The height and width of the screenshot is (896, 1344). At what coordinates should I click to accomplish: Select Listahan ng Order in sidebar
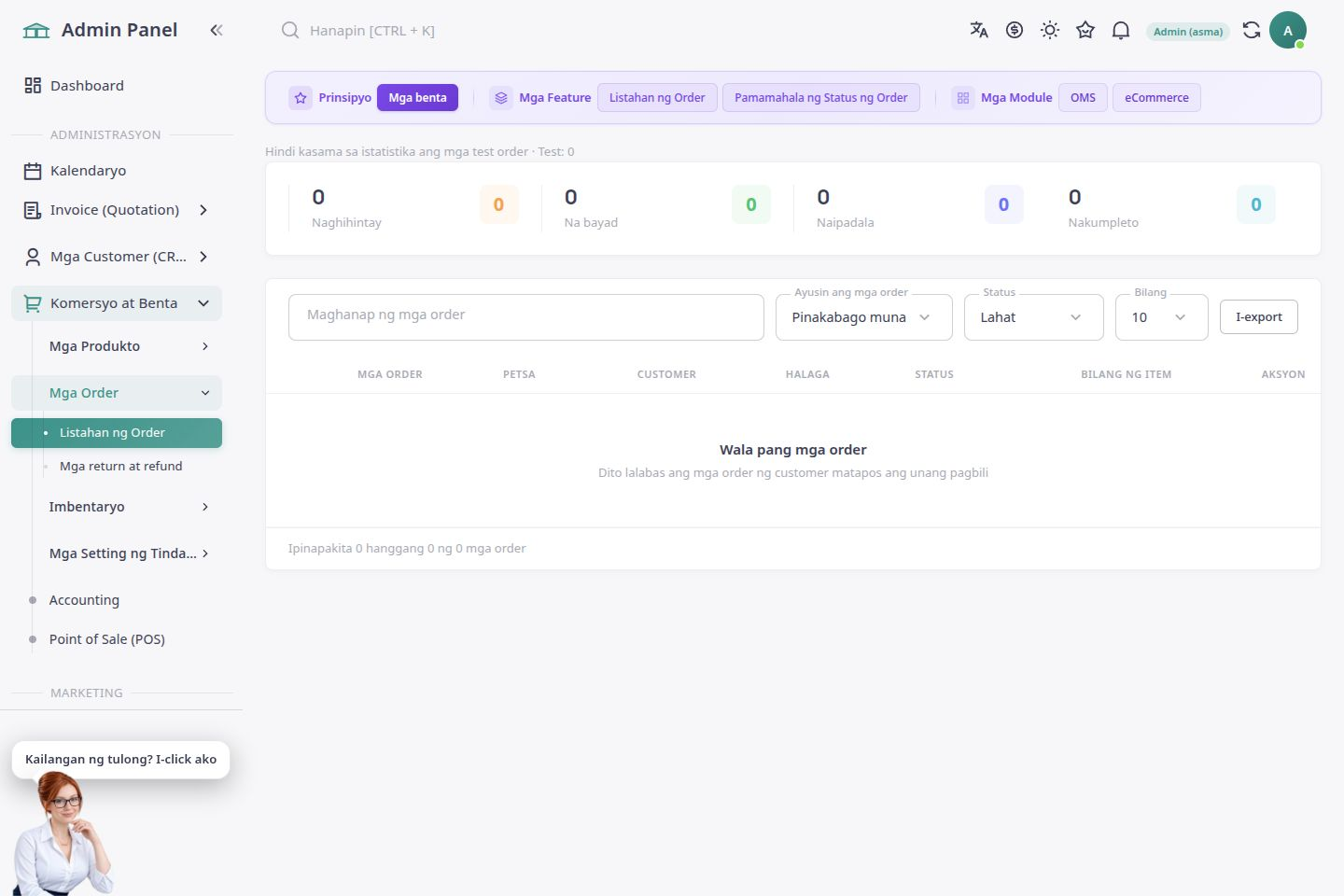[117, 433]
